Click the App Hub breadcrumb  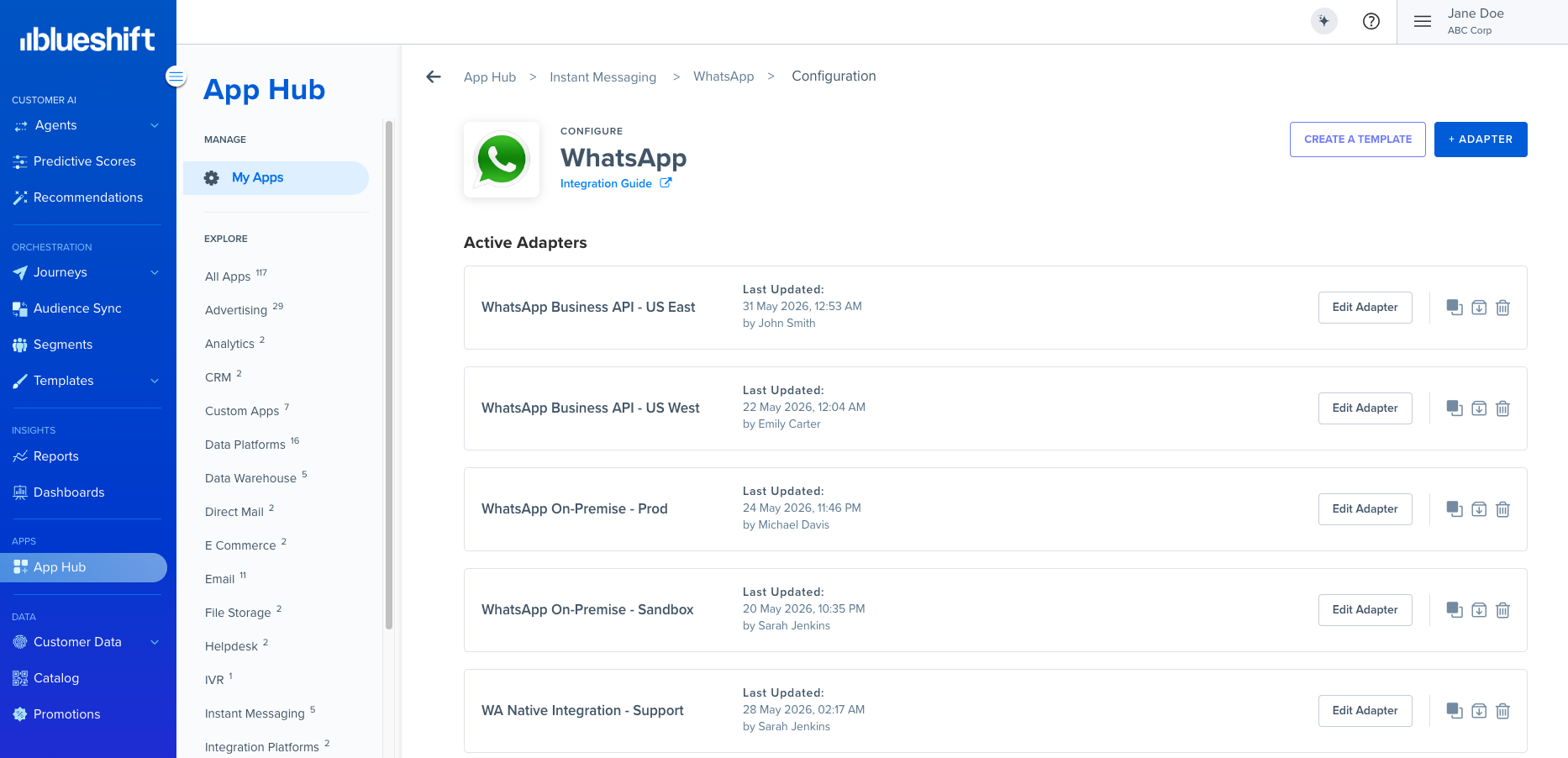coord(490,76)
